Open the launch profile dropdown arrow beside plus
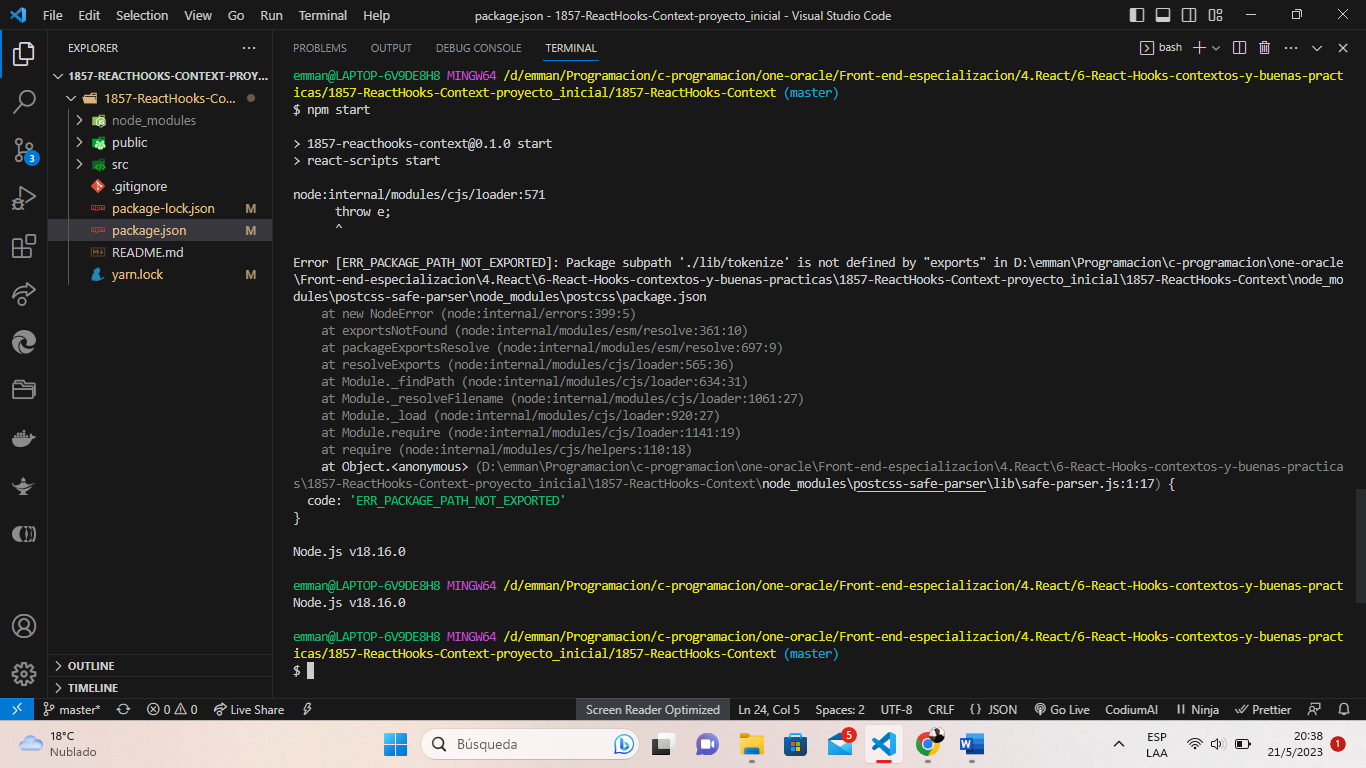The width and height of the screenshot is (1366, 768). 1216,48
